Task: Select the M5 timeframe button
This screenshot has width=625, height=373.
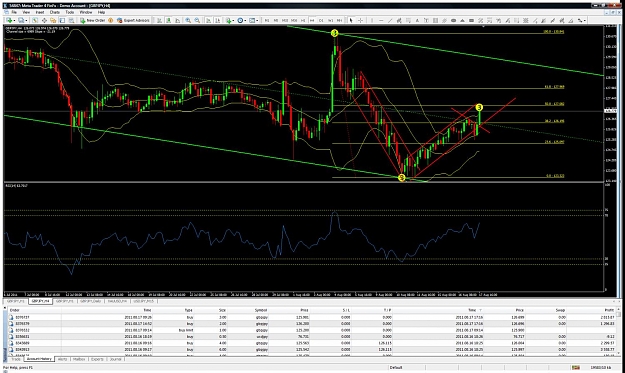Action: 276,20
